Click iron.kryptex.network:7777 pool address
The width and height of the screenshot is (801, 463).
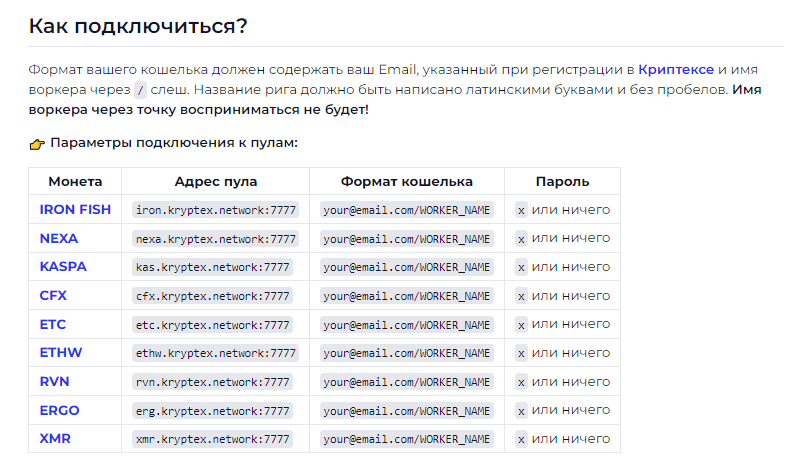pos(216,210)
